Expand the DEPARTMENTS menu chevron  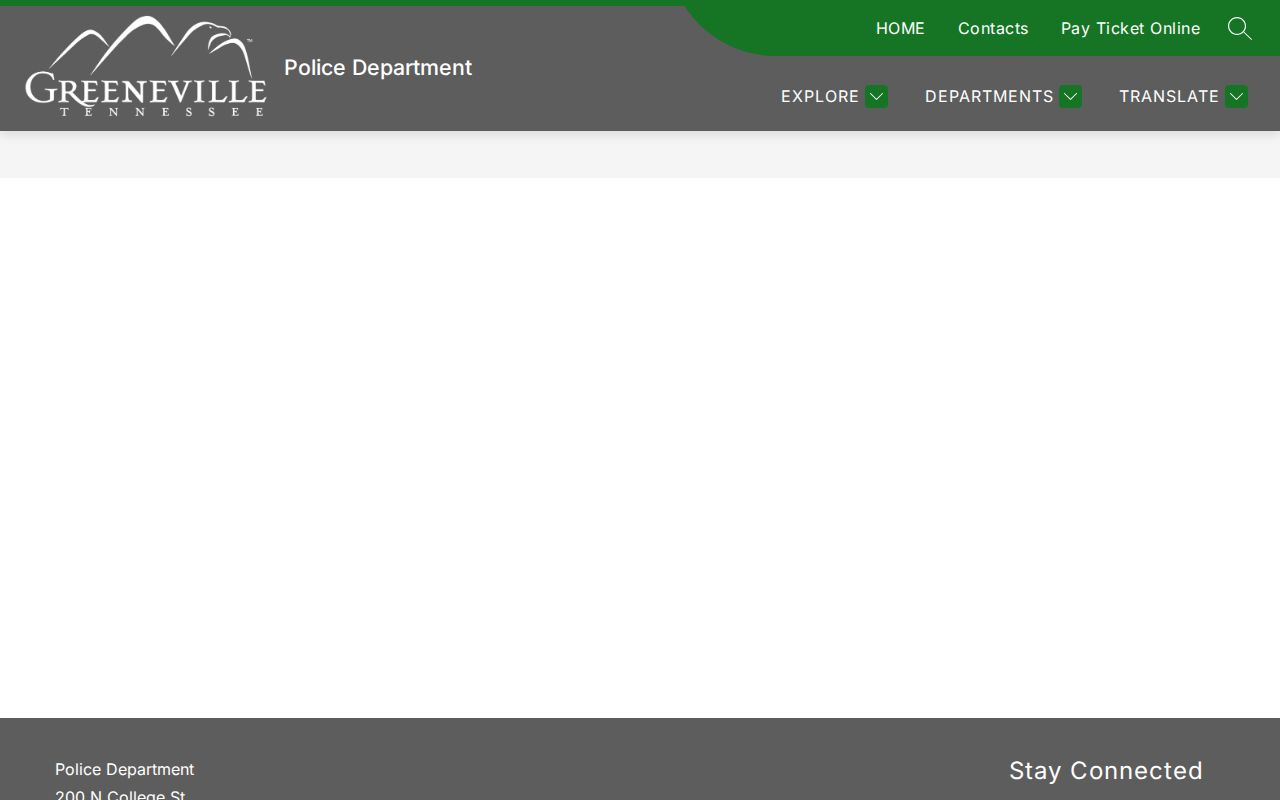pyautogui.click(x=1070, y=96)
